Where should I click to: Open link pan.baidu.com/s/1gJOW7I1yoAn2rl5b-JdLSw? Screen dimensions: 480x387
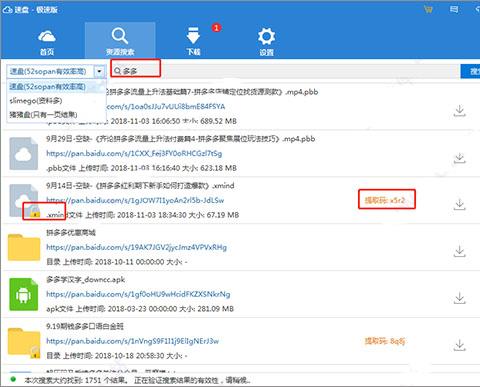[x=135, y=200]
